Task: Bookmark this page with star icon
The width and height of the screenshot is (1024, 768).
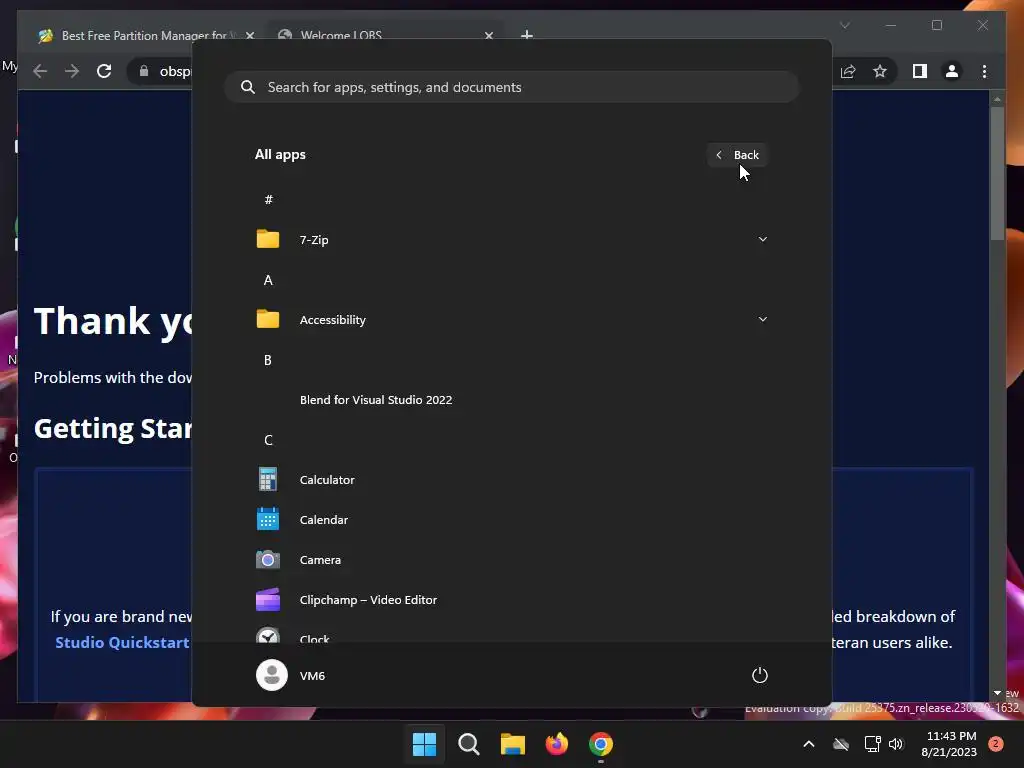Action: [x=880, y=71]
